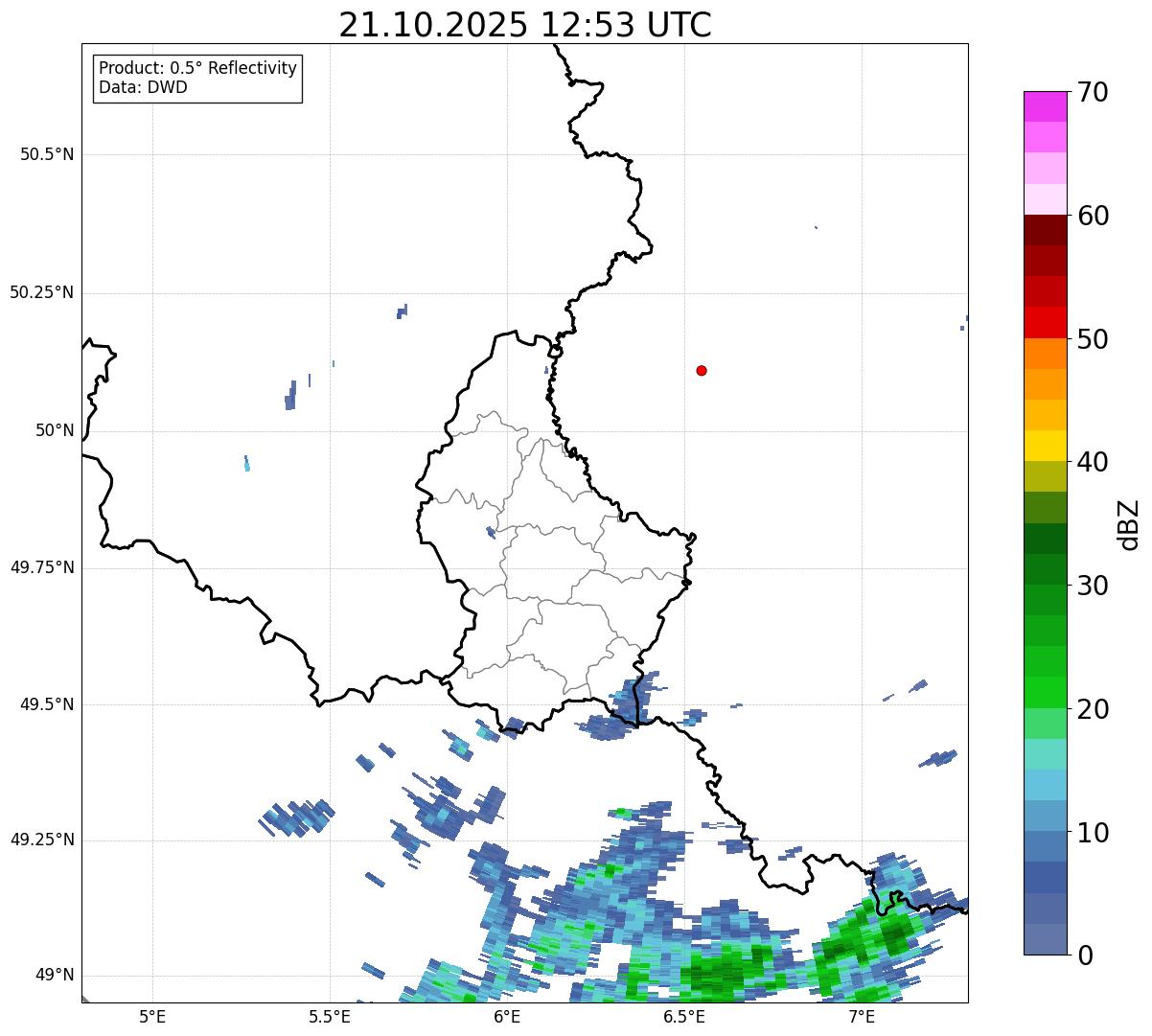
Task: Click the 50°N latitude label
Action: 55,430
